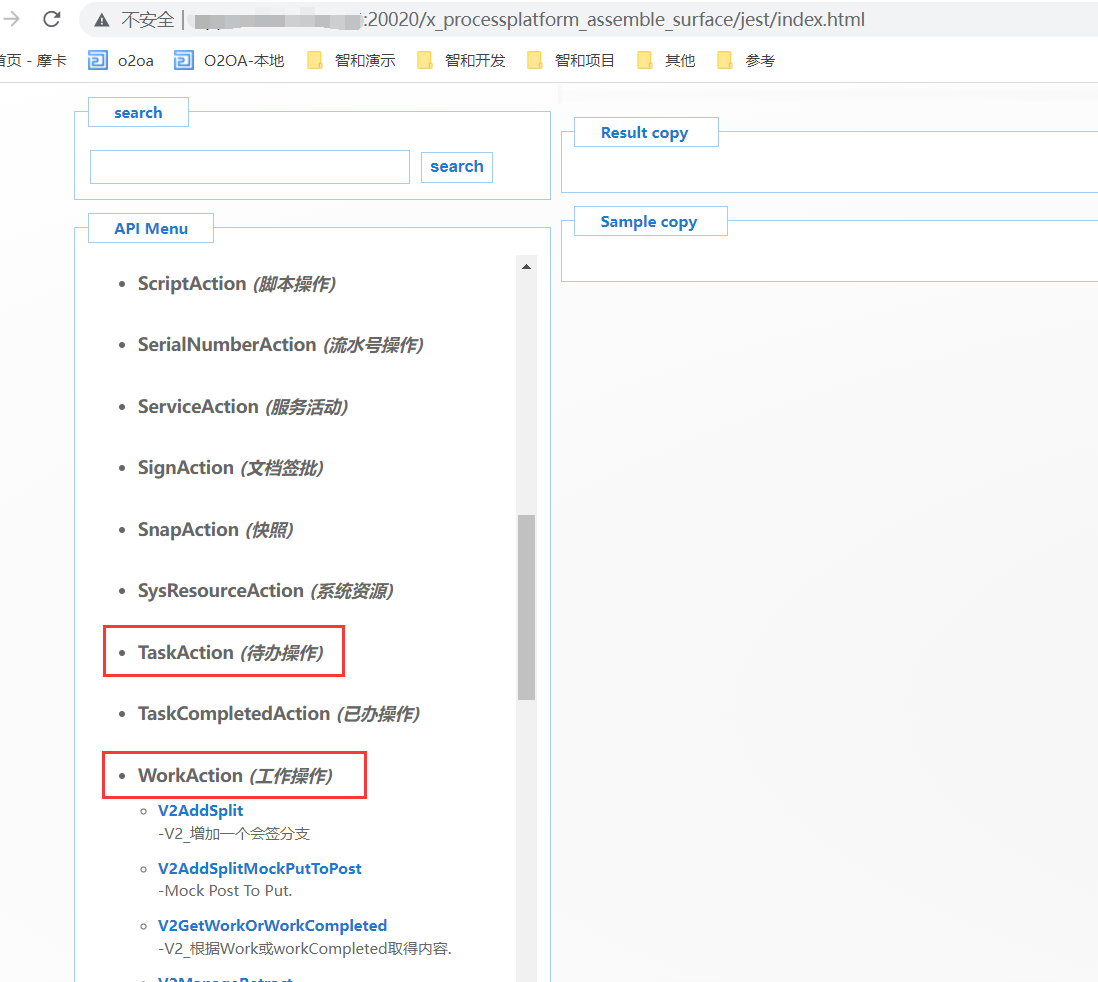Open the 其他 bookmarks folder
1098x982 pixels.
pos(667,61)
